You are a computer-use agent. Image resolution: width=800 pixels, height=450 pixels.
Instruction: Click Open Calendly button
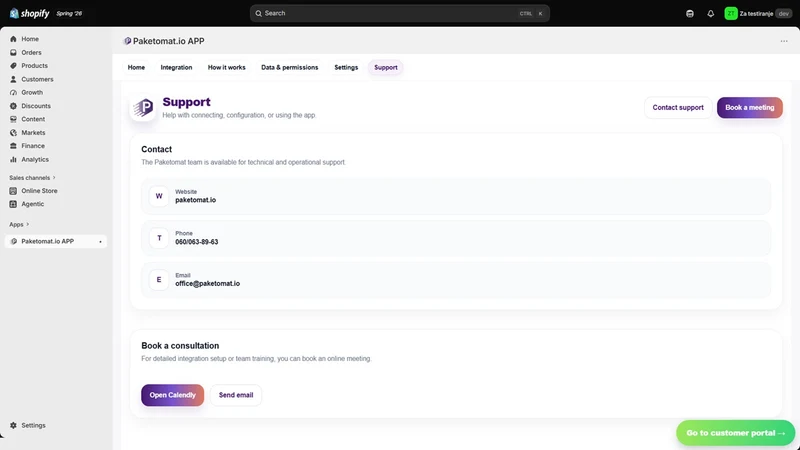point(172,395)
